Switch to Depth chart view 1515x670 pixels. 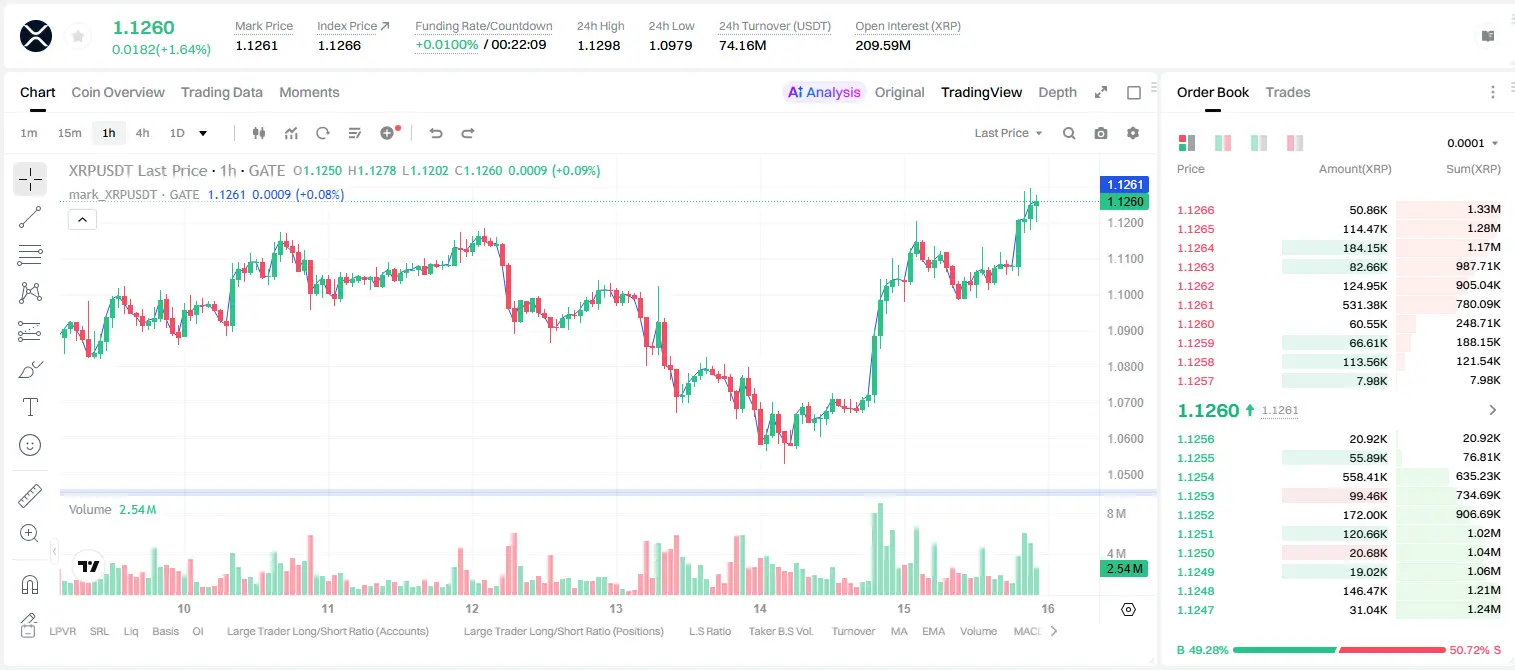(x=1057, y=92)
